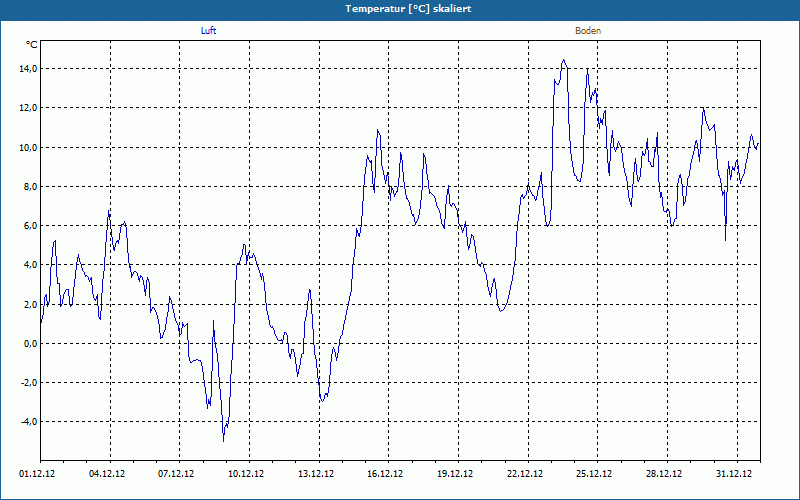Click the 22.12.12 date label
800x500 pixels.
(x=525, y=474)
